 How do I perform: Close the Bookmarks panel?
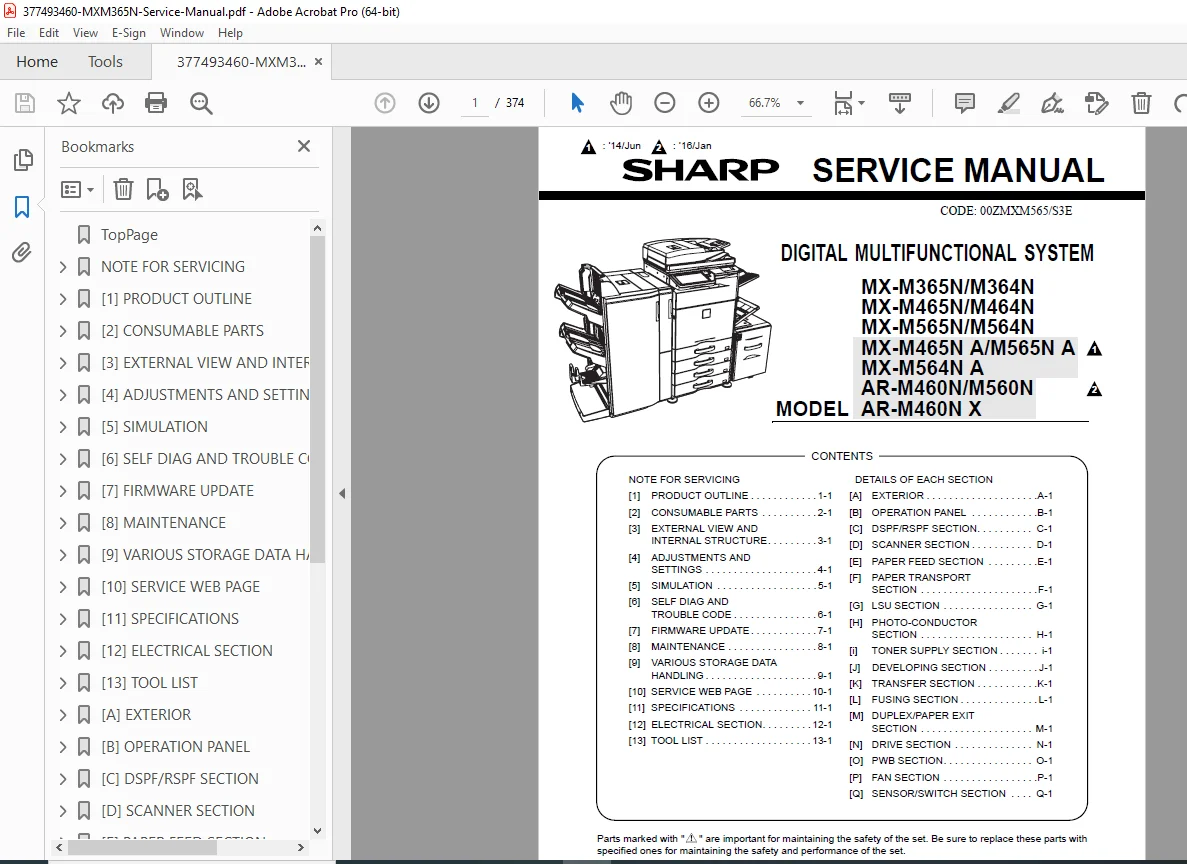[x=304, y=146]
